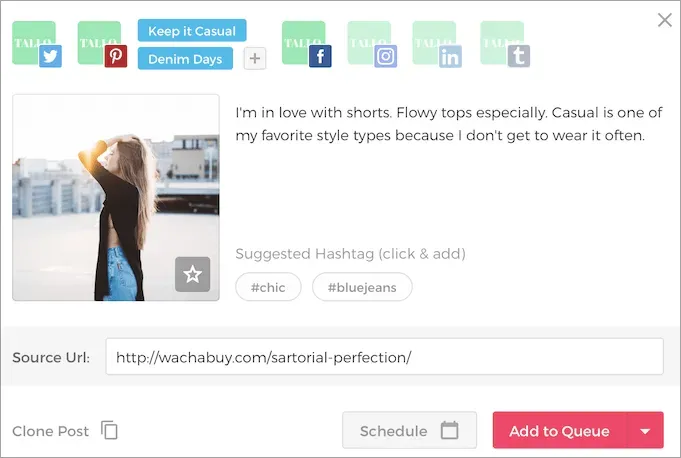Click the plus icon to add board
The image size is (681, 458).
(x=255, y=59)
